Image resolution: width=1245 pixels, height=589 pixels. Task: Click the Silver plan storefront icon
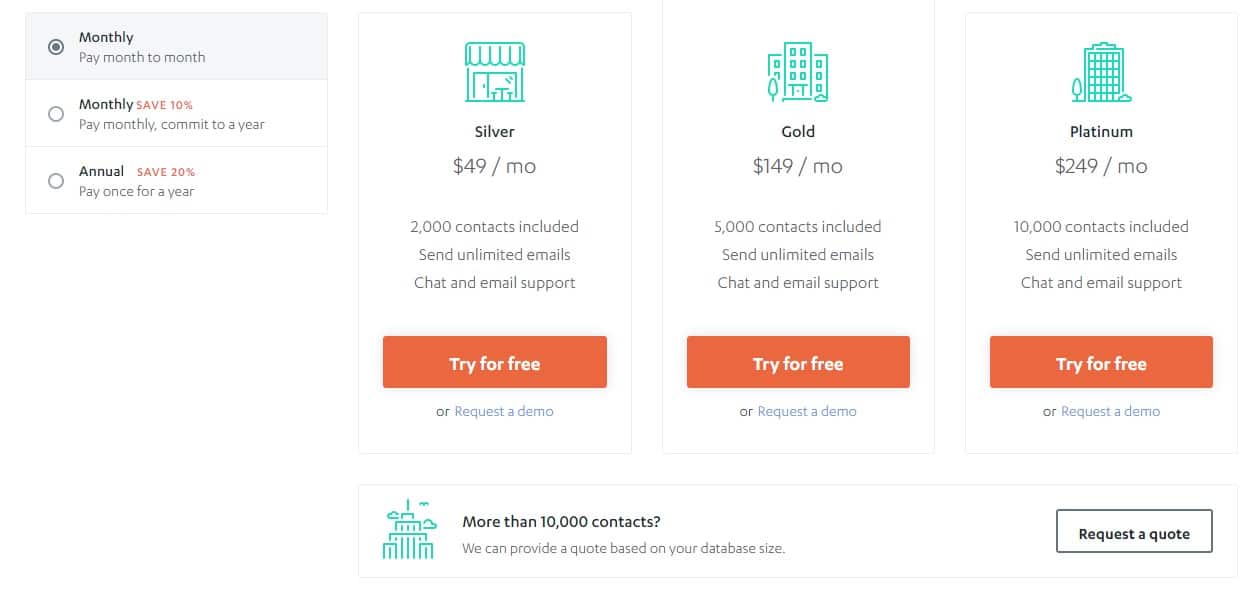[495, 72]
